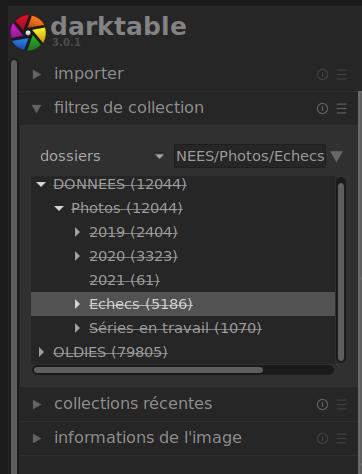The image size is (362, 474).
Task: Open the dossiers filter type dropdown
Action: click(102, 156)
